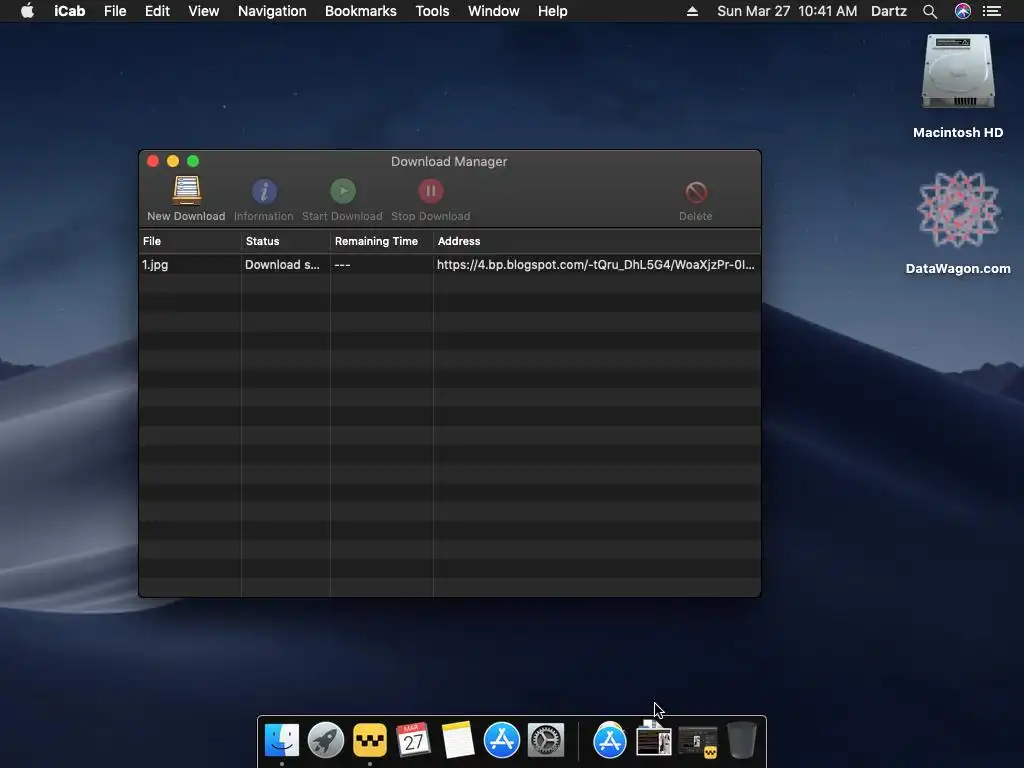Click the date and time display
The image size is (1024, 768).
click(787, 11)
